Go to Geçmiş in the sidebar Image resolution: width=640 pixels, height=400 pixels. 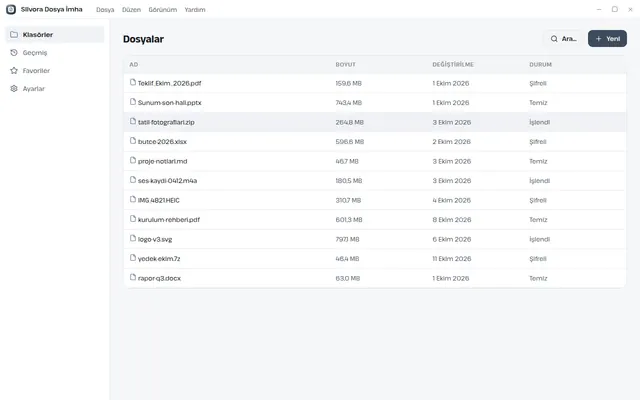pos(55,53)
